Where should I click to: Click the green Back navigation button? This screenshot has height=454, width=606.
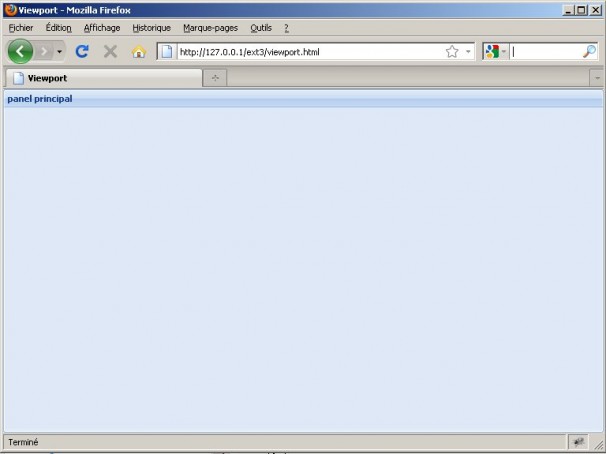(20, 51)
